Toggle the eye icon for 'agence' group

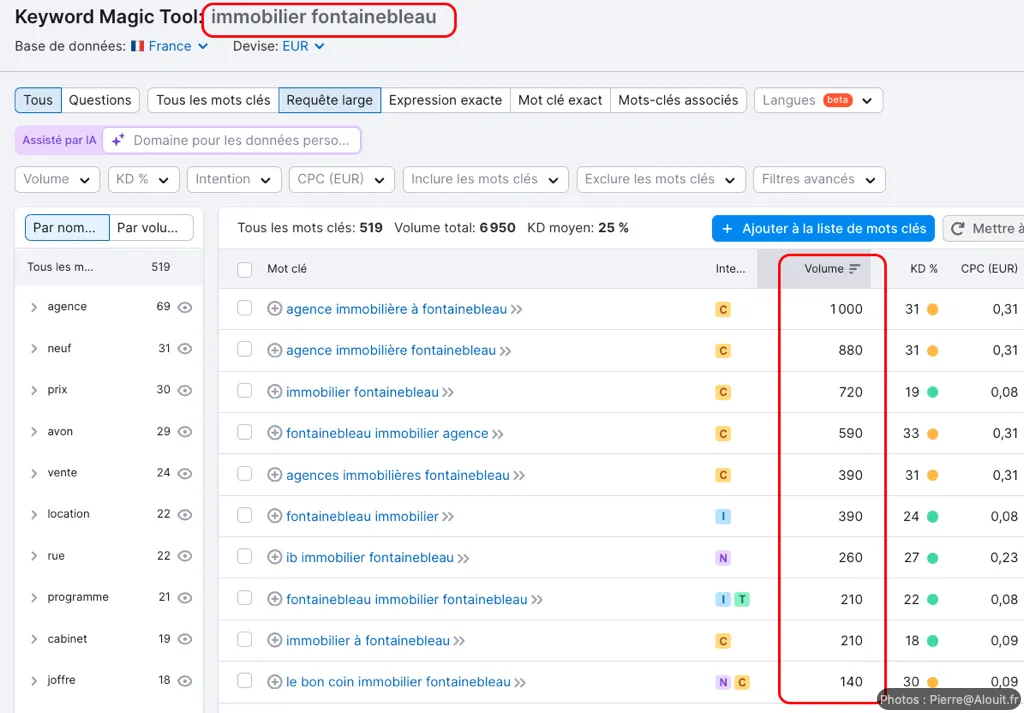coord(184,307)
